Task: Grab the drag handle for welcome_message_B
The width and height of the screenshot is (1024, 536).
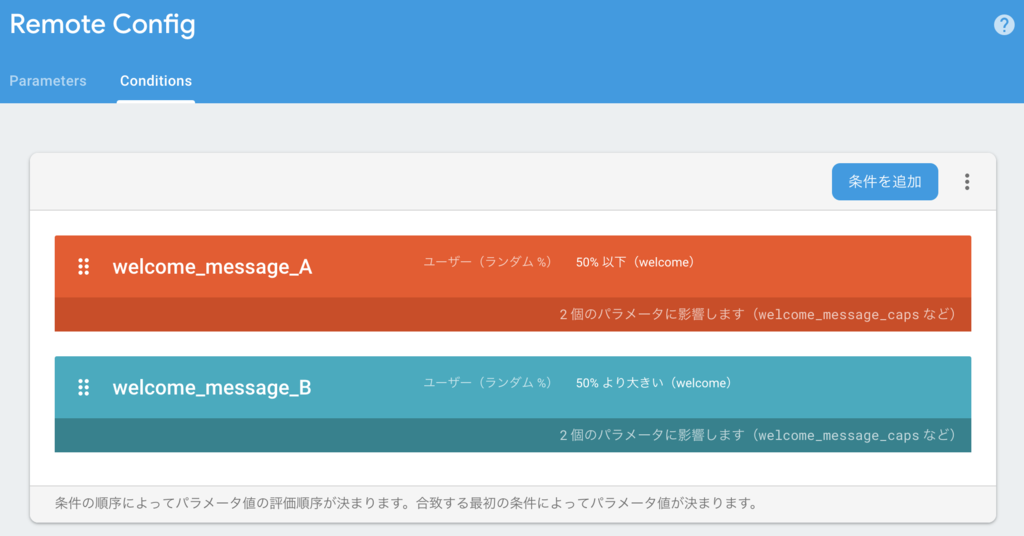Action: pos(84,387)
